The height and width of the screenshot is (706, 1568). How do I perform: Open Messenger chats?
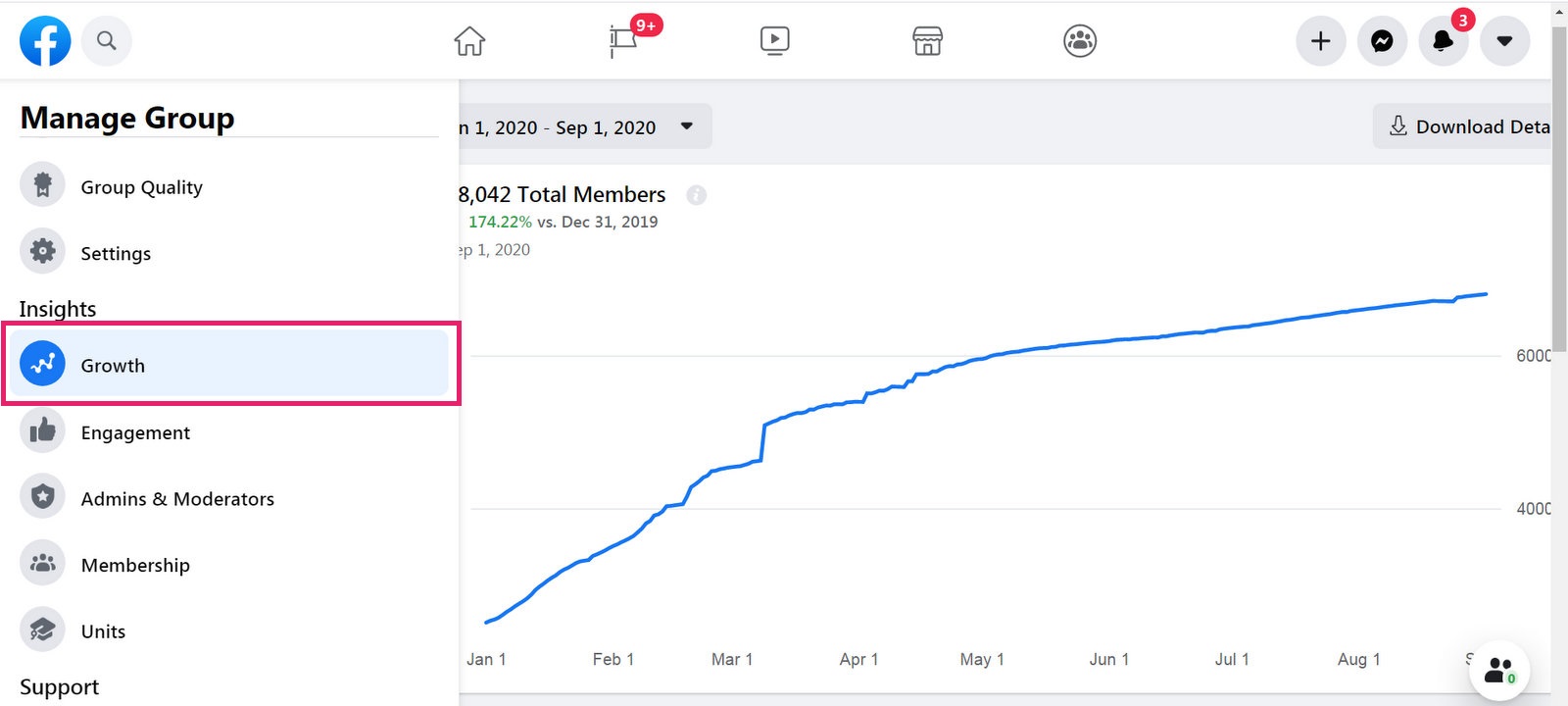[x=1382, y=41]
